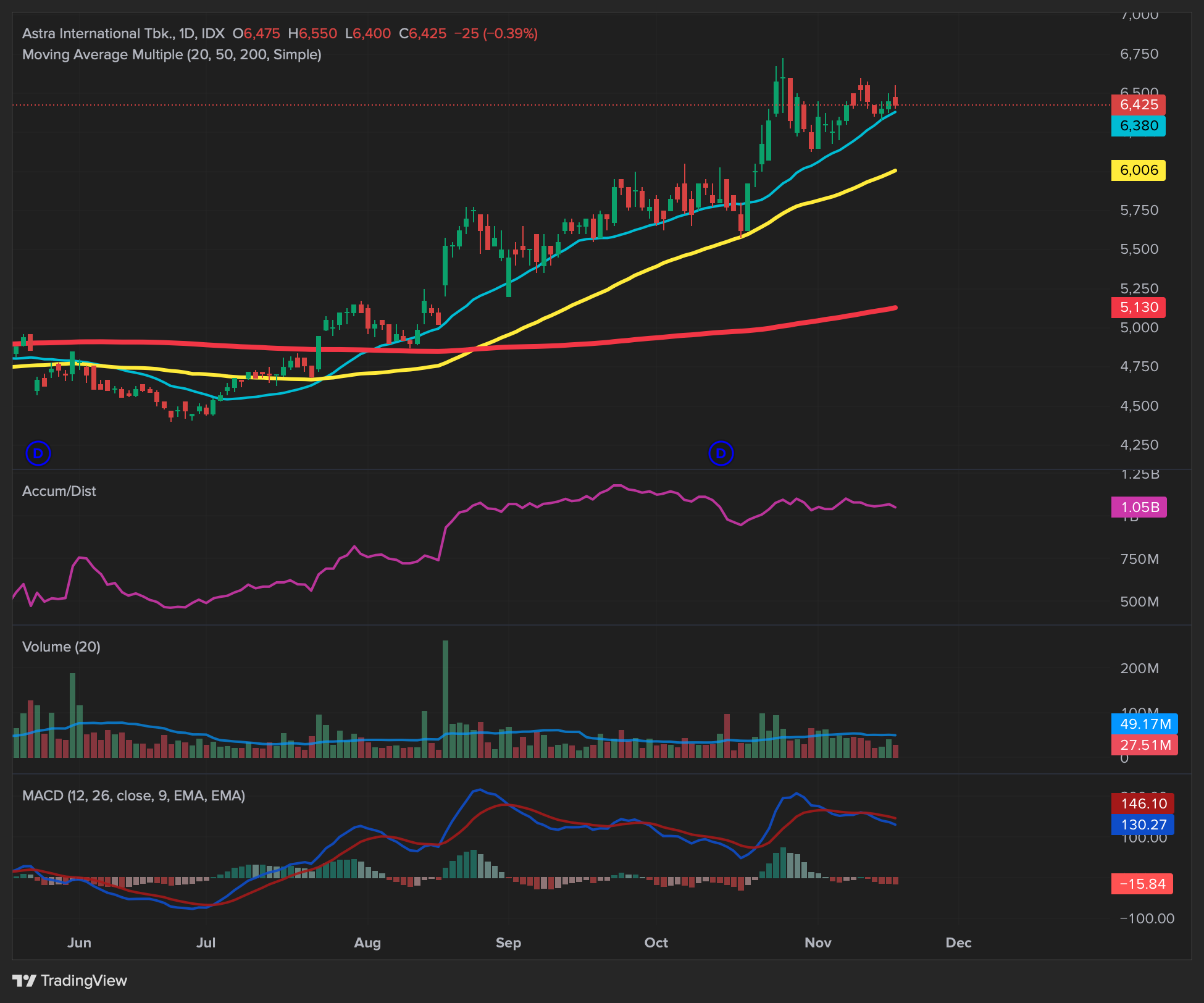Click the TradingView logo
This screenshot has width=1204, height=1003.
click(x=25, y=981)
